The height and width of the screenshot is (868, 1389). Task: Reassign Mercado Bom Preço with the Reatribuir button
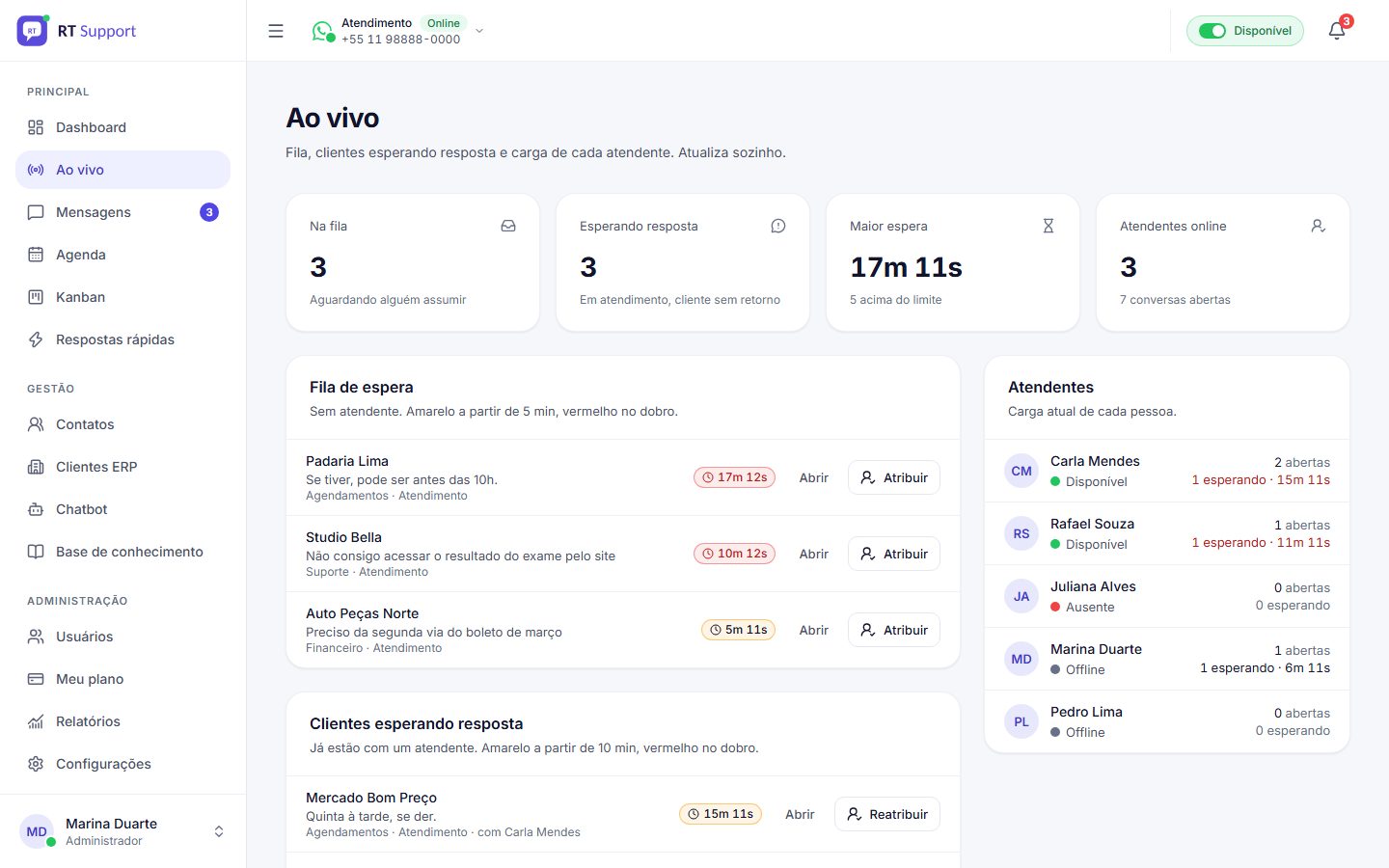point(887,814)
